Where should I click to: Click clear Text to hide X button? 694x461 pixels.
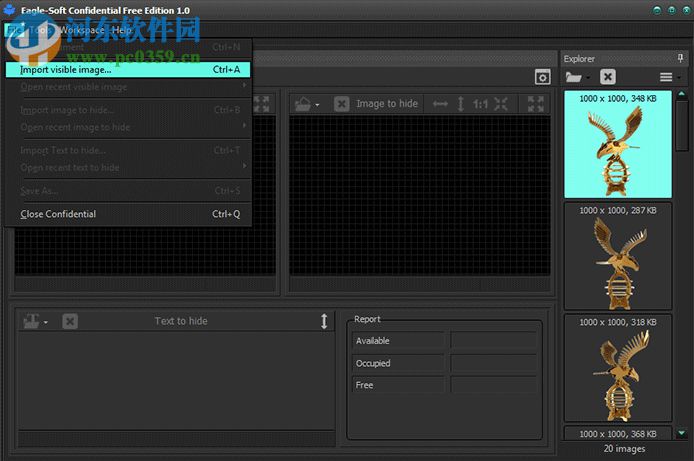point(69,321)
